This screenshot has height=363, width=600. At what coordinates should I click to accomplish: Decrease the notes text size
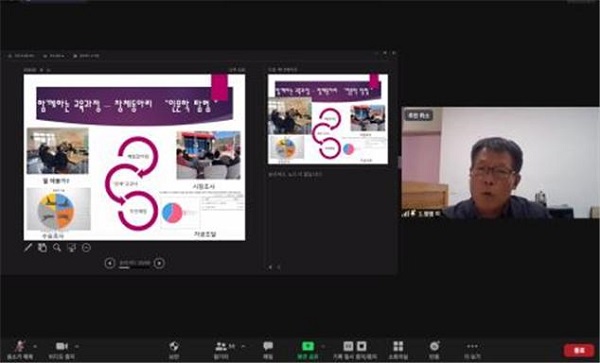pos(279,267)
